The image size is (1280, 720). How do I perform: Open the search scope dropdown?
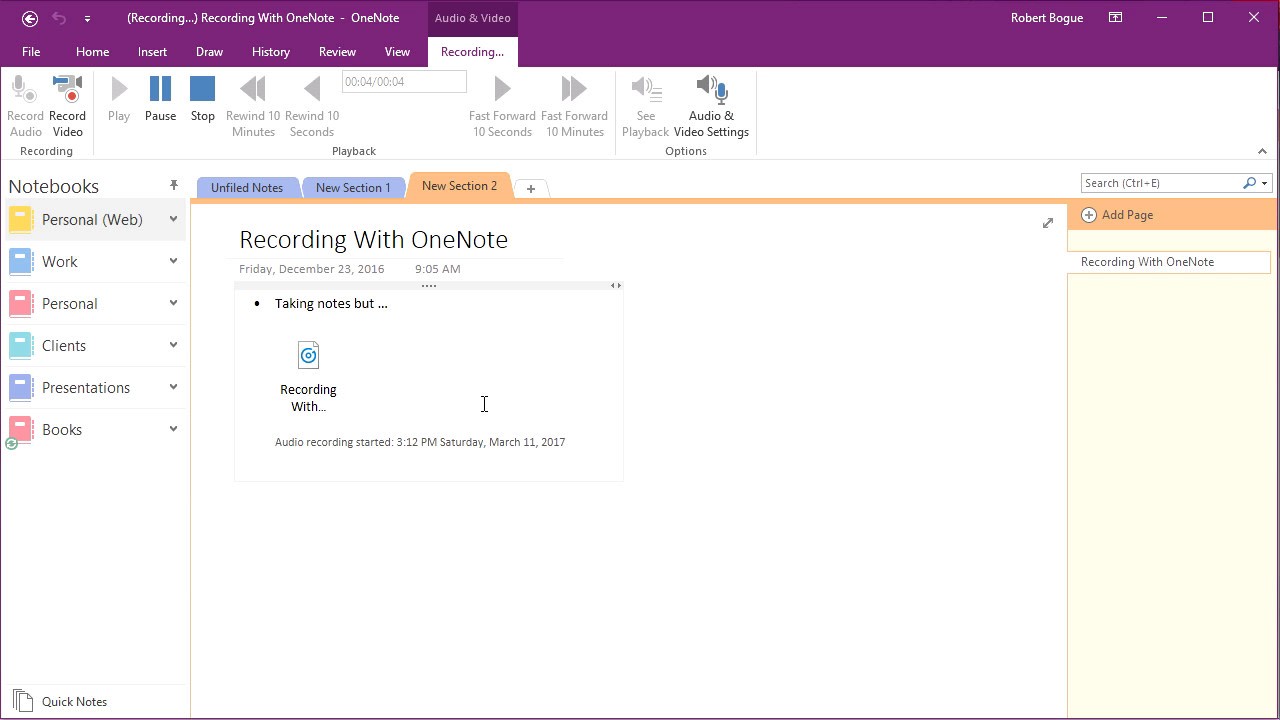[1264, 183]
